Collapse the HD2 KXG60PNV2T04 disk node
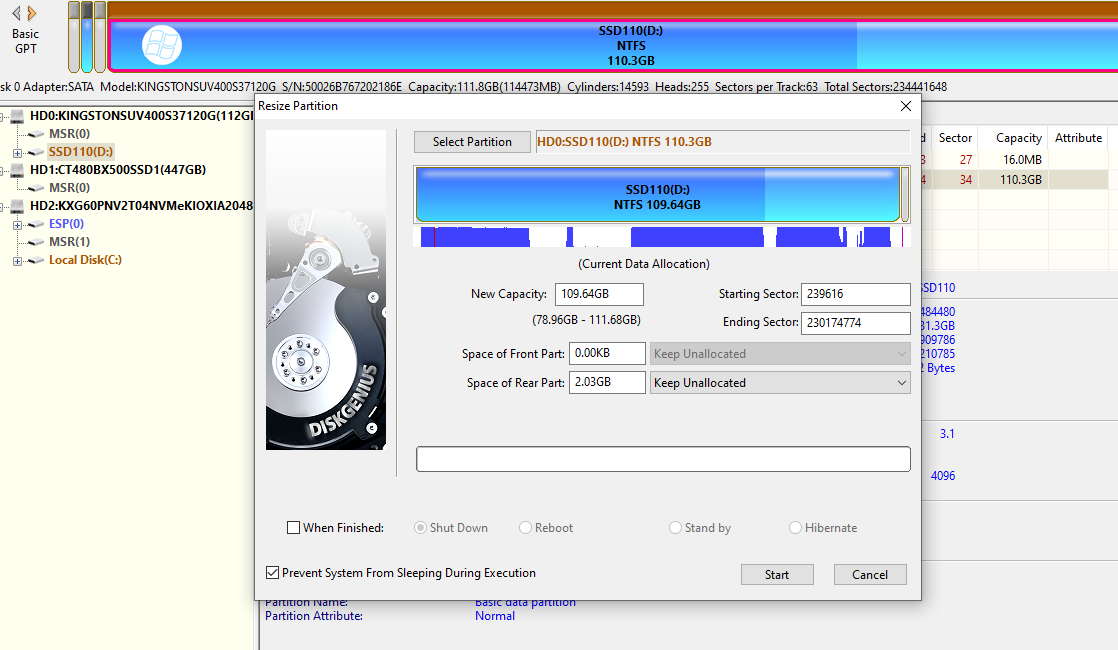Image resolution: width=1118 pixels, height=650 pixels. coord(2,207)
